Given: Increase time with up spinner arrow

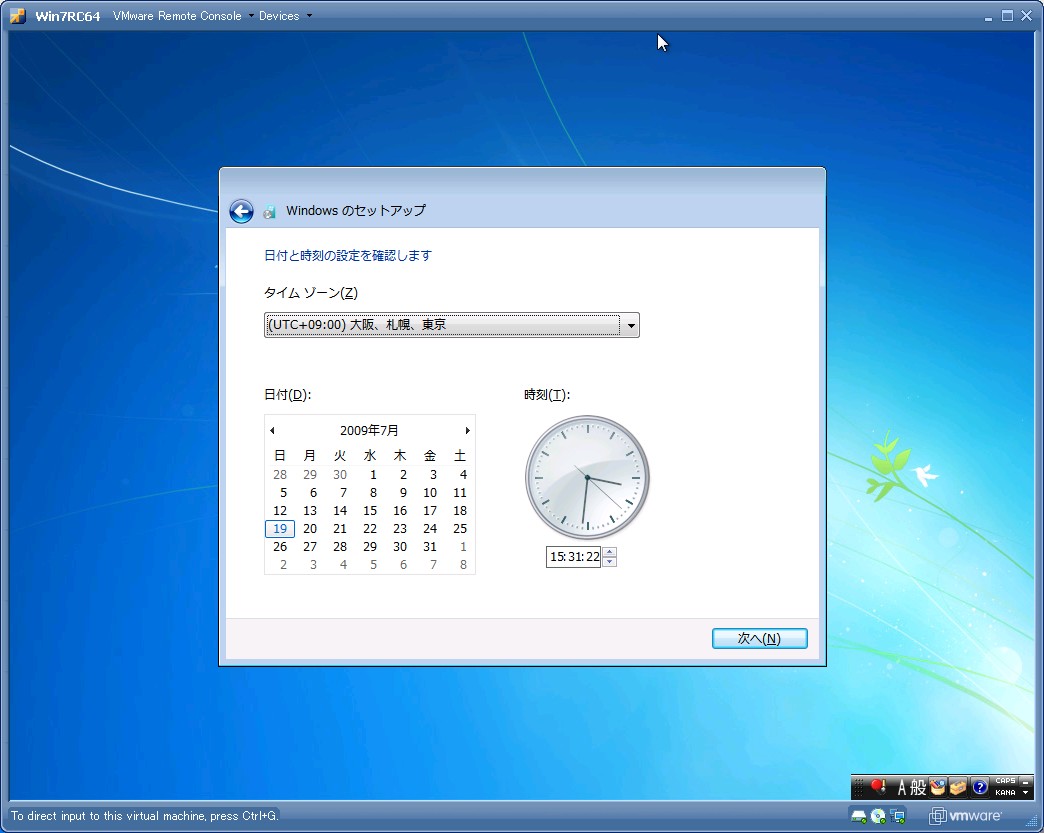Looking at the screenshot, I should click(x=609, y=551).
